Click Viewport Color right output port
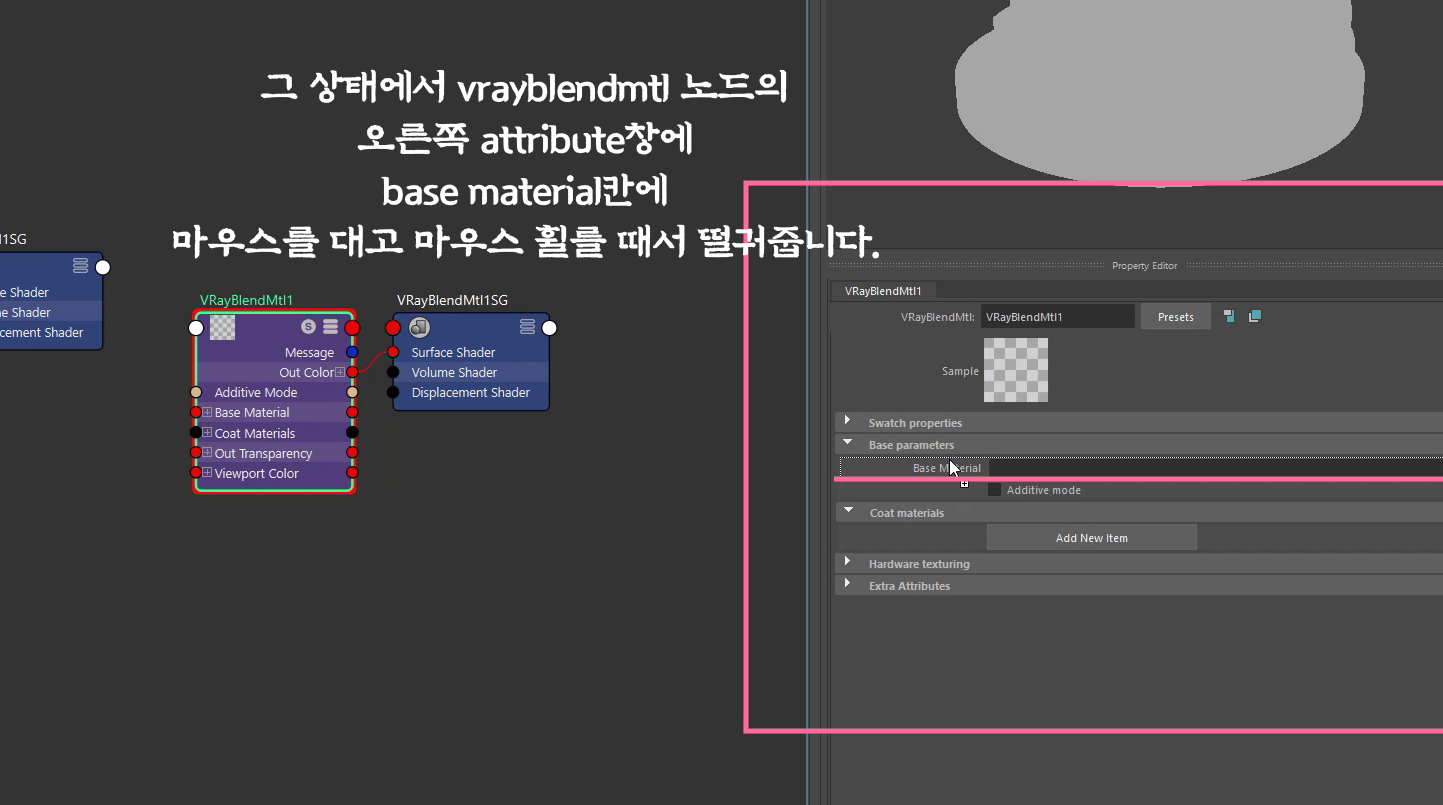Viewport: 1443px width, 805px height. click(352, 473)
